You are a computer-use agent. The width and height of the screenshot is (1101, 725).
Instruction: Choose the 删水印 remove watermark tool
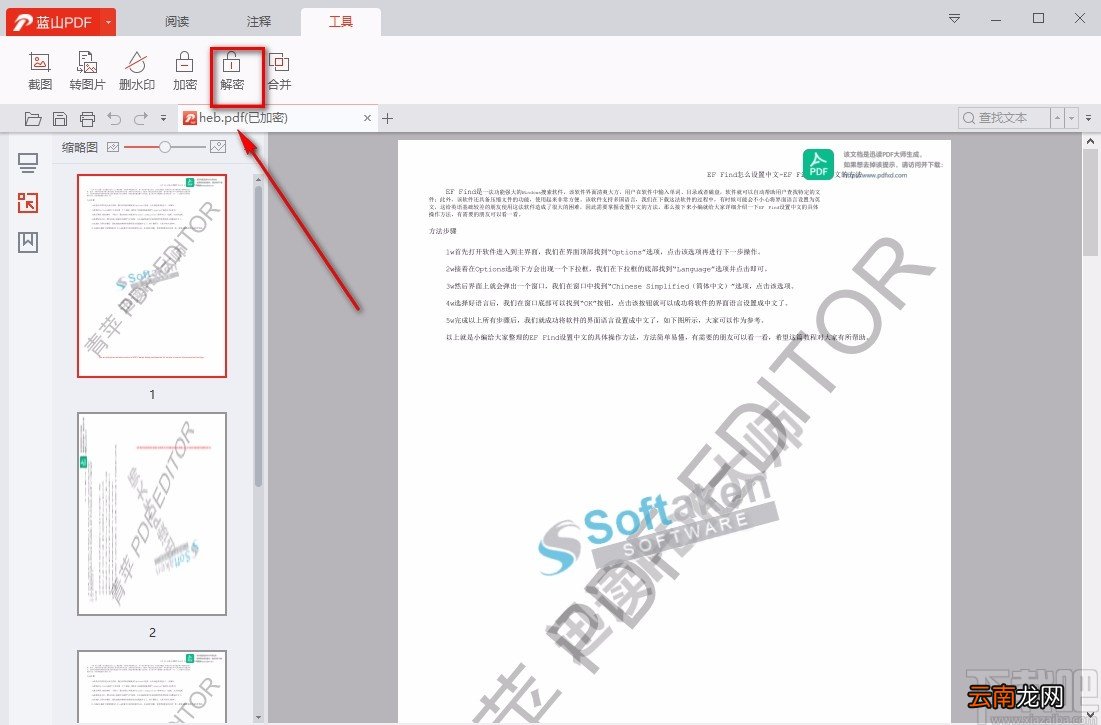point(136,72)
